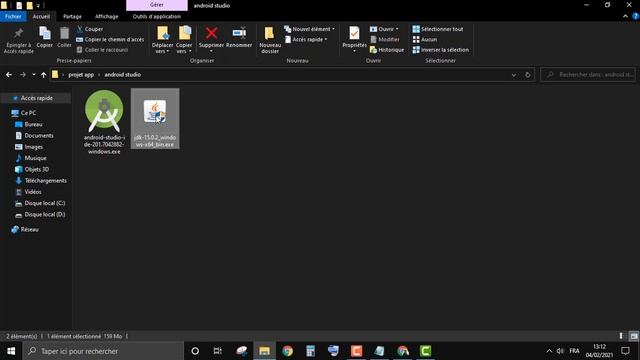640x360 pixels.
Task: Switch to the Accueil tab
Action: pos(41,16)
